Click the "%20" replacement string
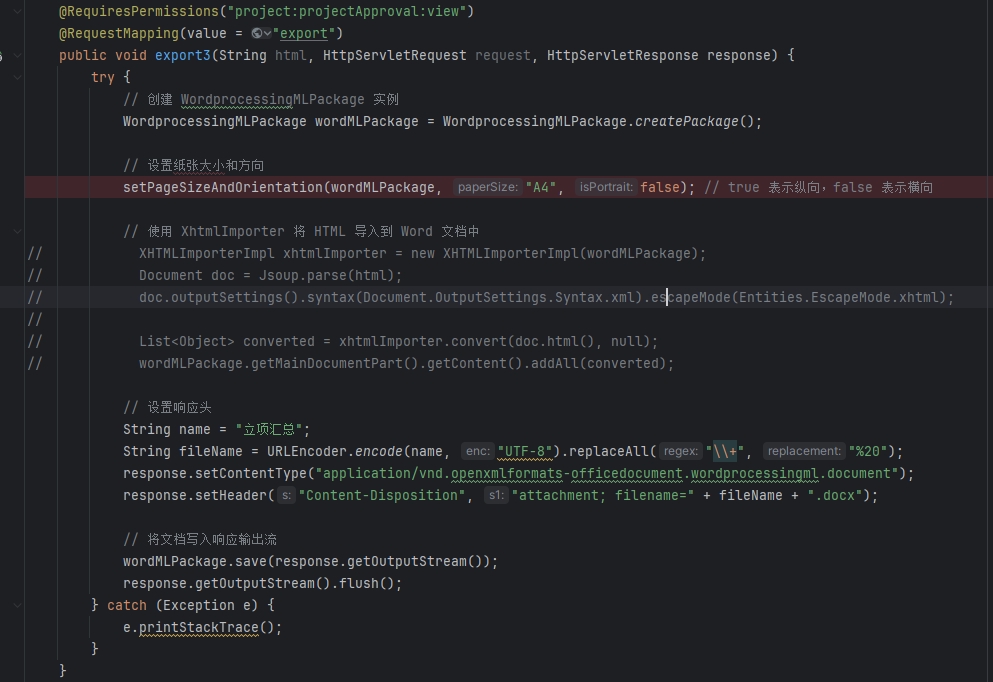993x682 pixels. click(868, 452)
